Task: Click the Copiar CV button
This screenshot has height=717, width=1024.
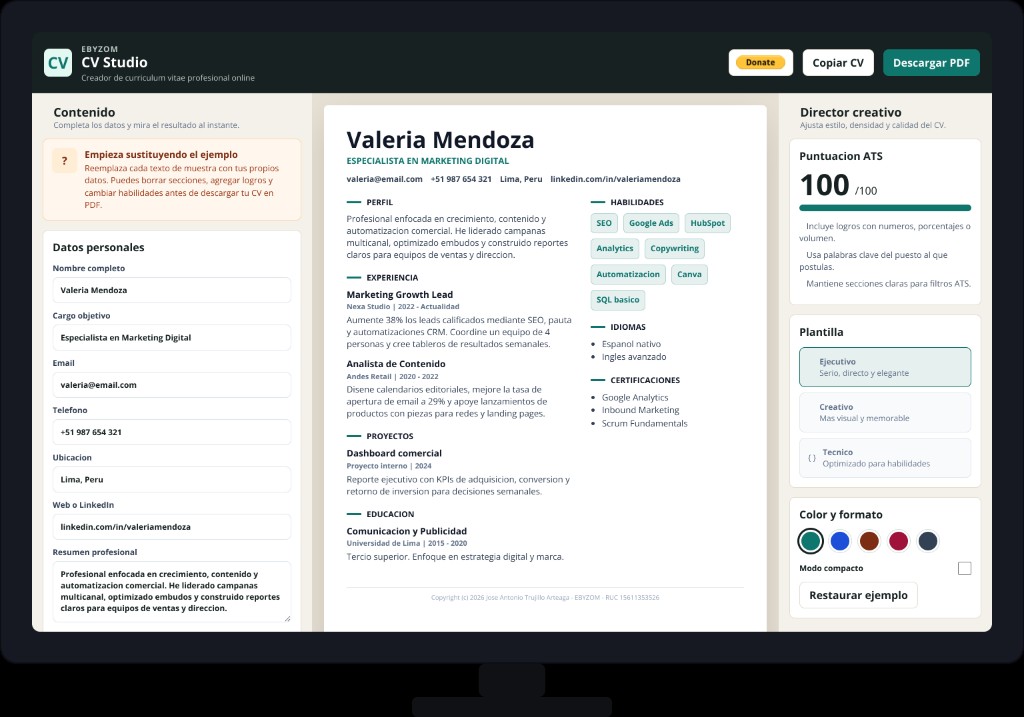Action: [838, 63]
